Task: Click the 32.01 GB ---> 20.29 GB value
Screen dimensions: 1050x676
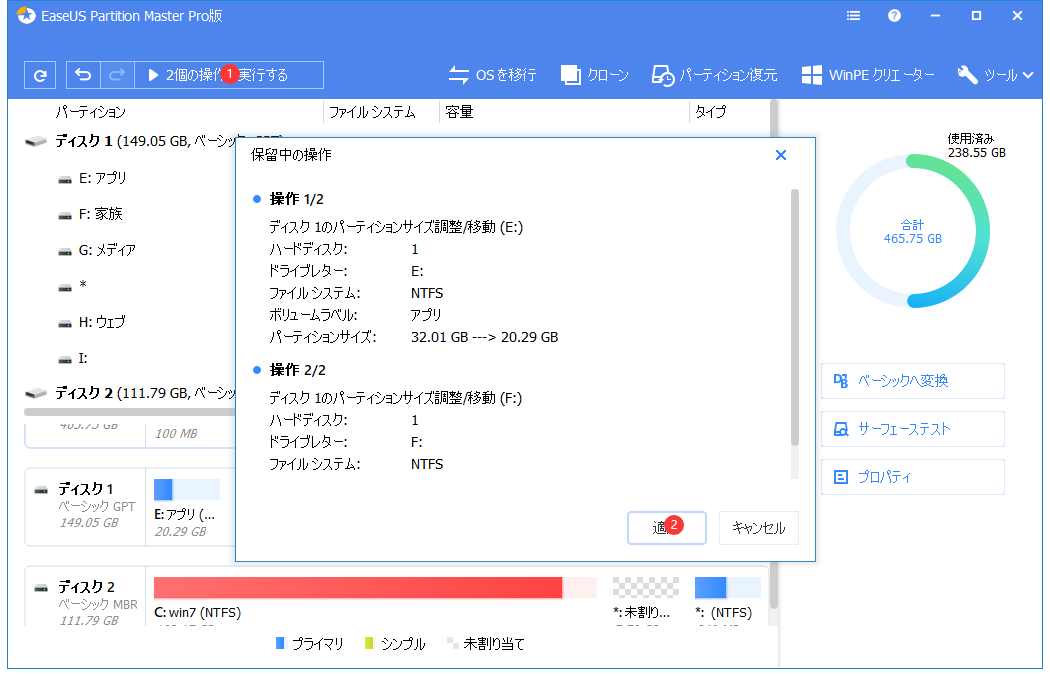Action: point(484,337)
